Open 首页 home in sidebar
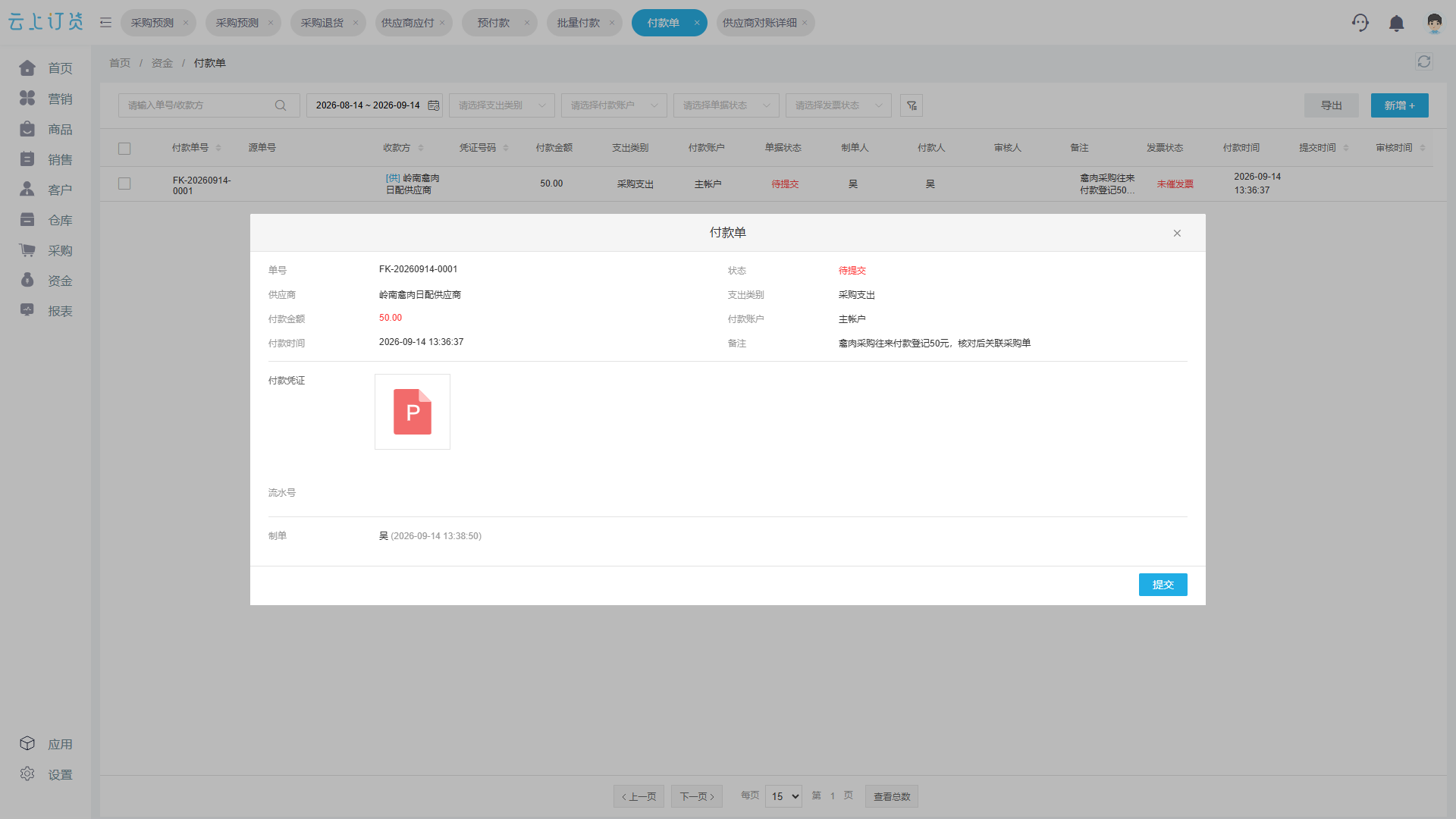Image resolution: width=1456 pixels, height=819 pixels. 45,68
